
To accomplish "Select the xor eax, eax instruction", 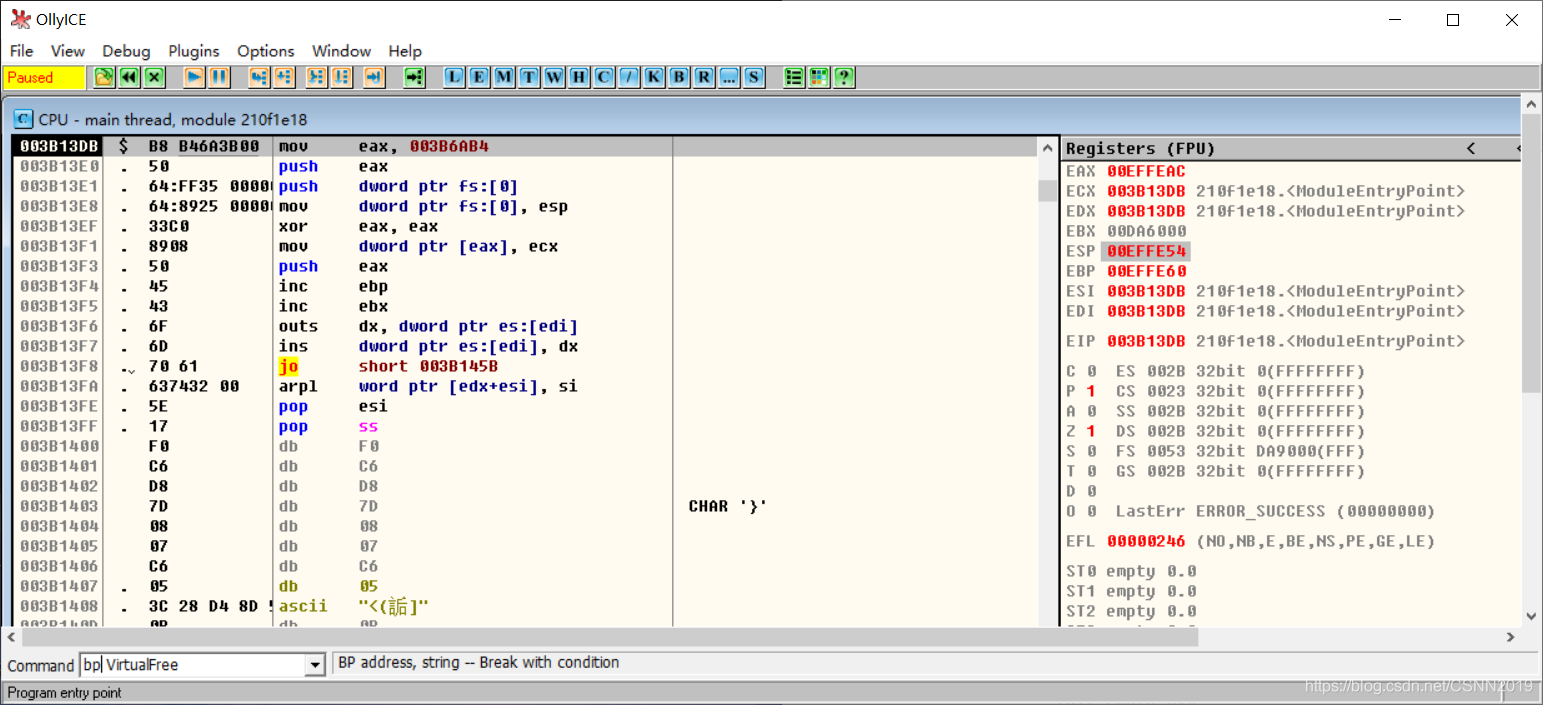I will [x=358, y=226].
